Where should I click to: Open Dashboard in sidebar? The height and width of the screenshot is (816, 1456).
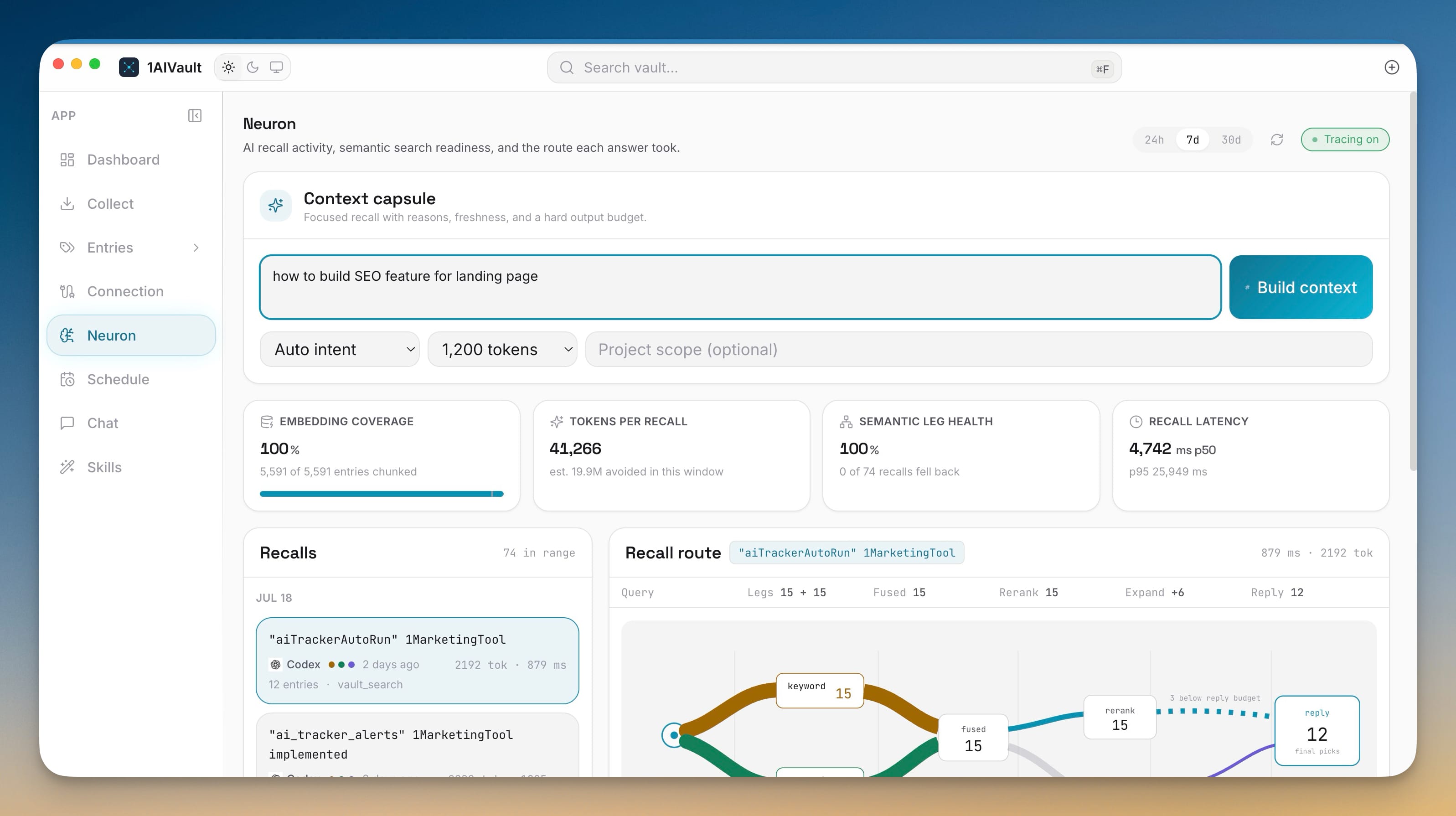131,160
